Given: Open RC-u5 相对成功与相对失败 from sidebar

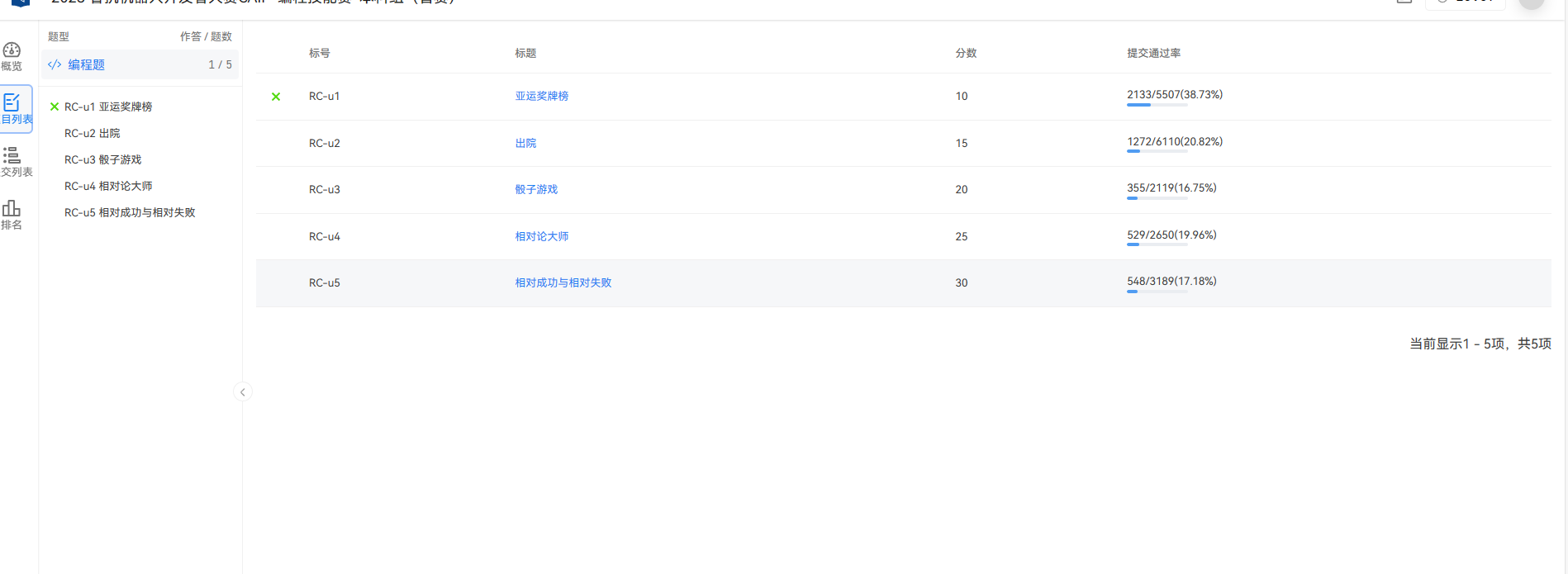Looking at the screenshot, I should point(130,212).
